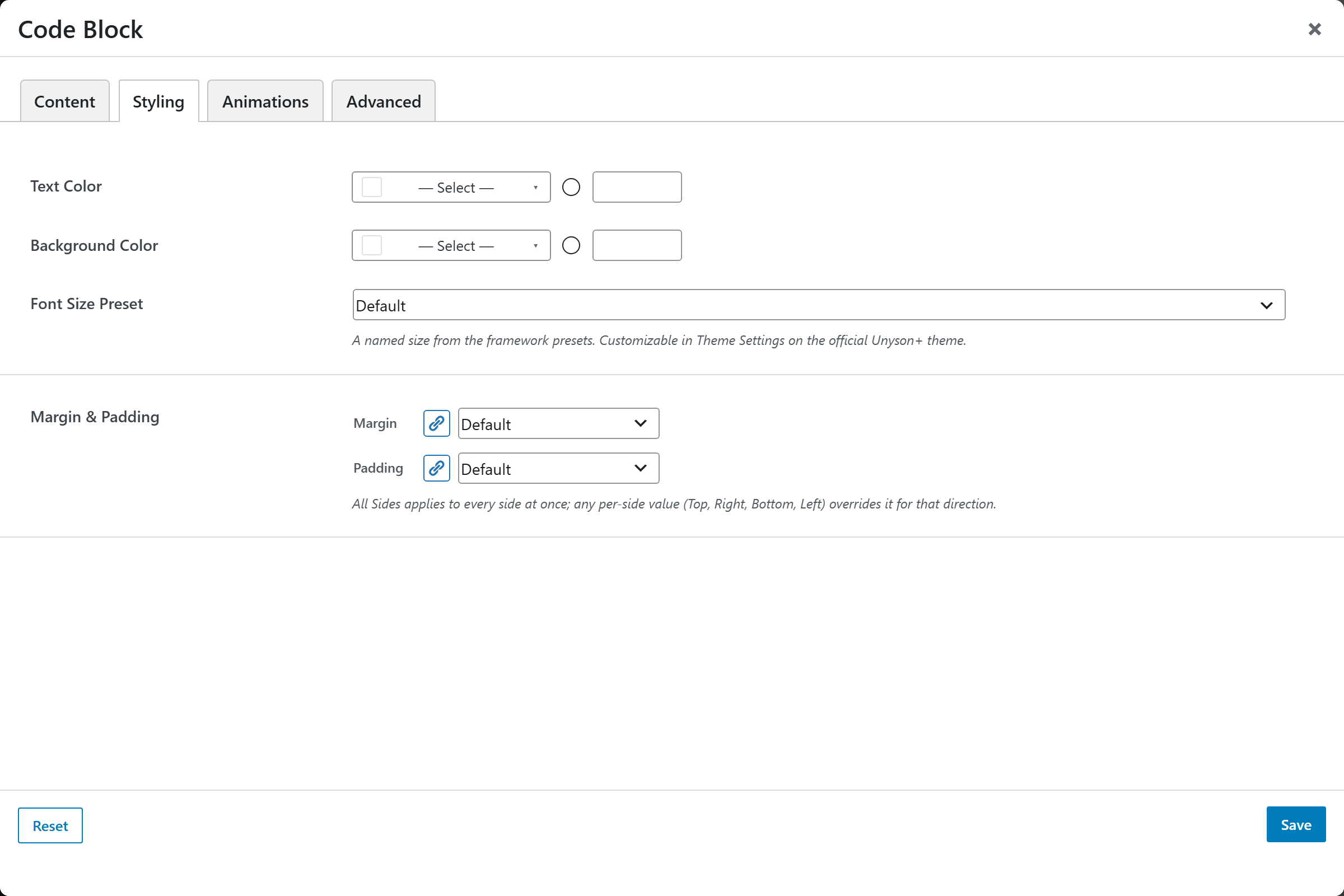
Task: Close the Code Block dialog
Action: (1314, 29)
